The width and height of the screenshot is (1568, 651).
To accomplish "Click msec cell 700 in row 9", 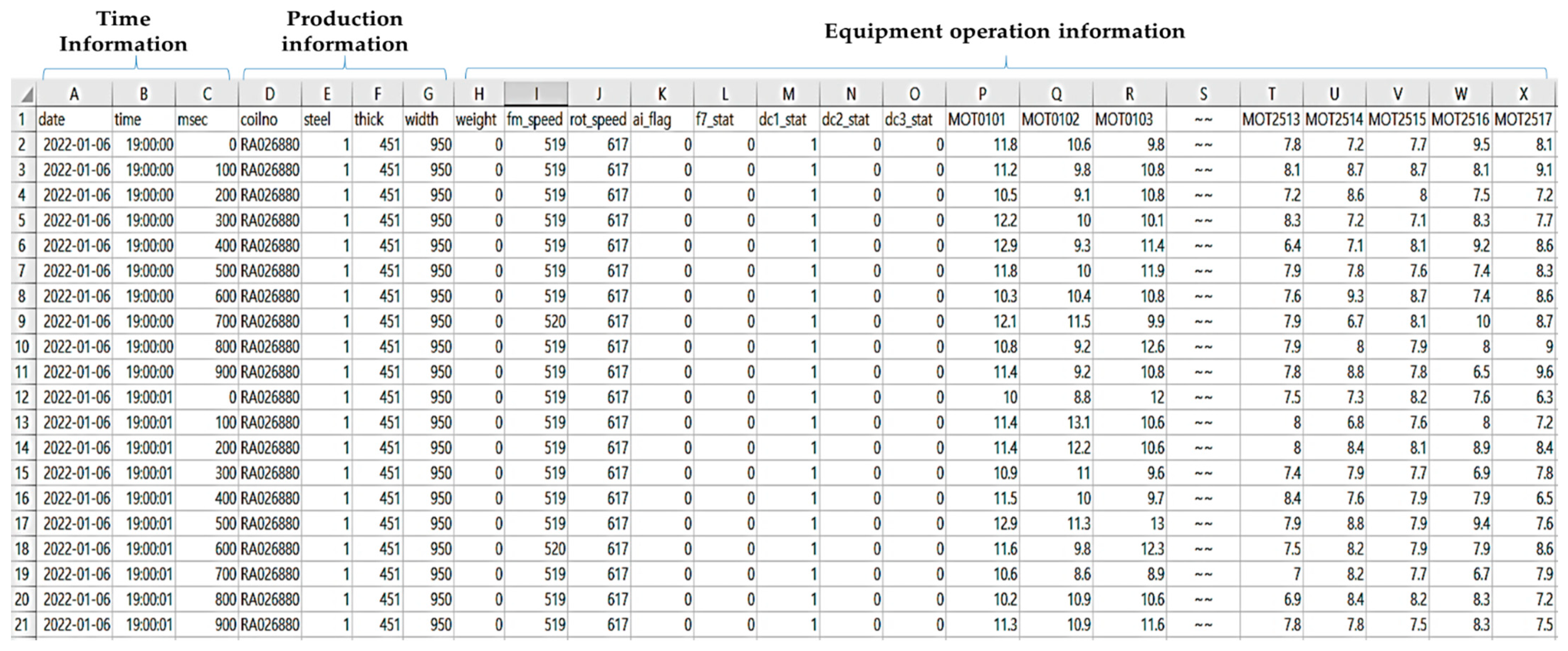I will [207, 321].
